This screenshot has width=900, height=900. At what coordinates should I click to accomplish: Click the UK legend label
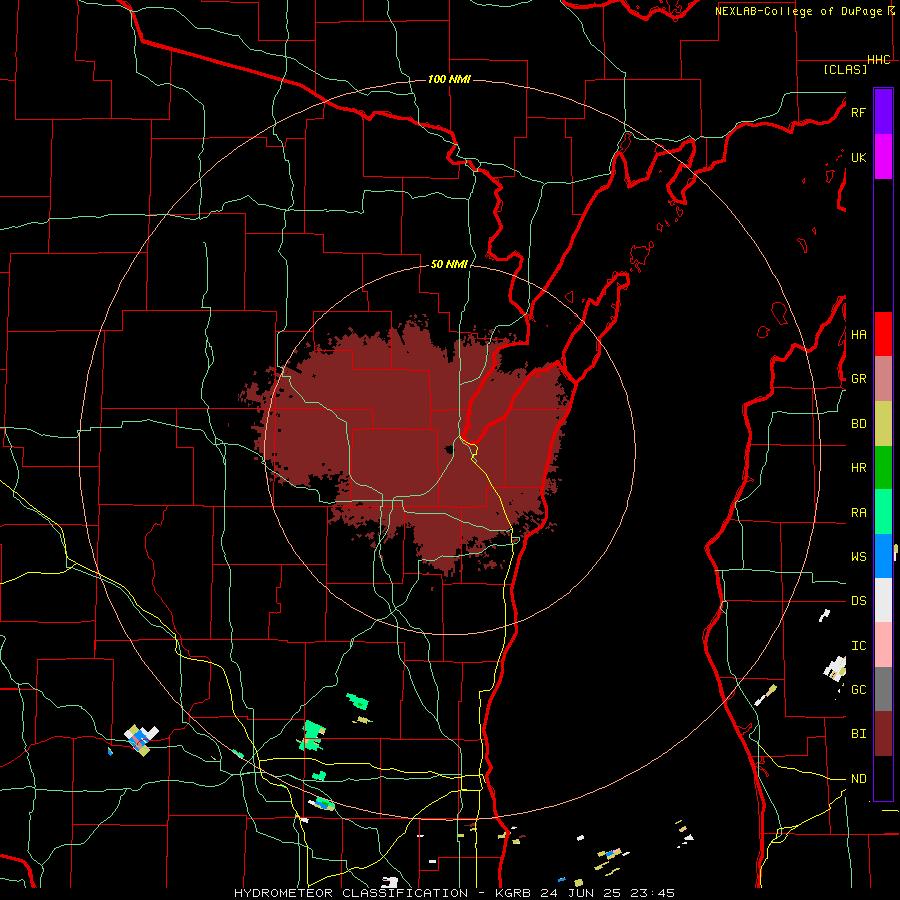pyautogui.click(x=858, y=157)
